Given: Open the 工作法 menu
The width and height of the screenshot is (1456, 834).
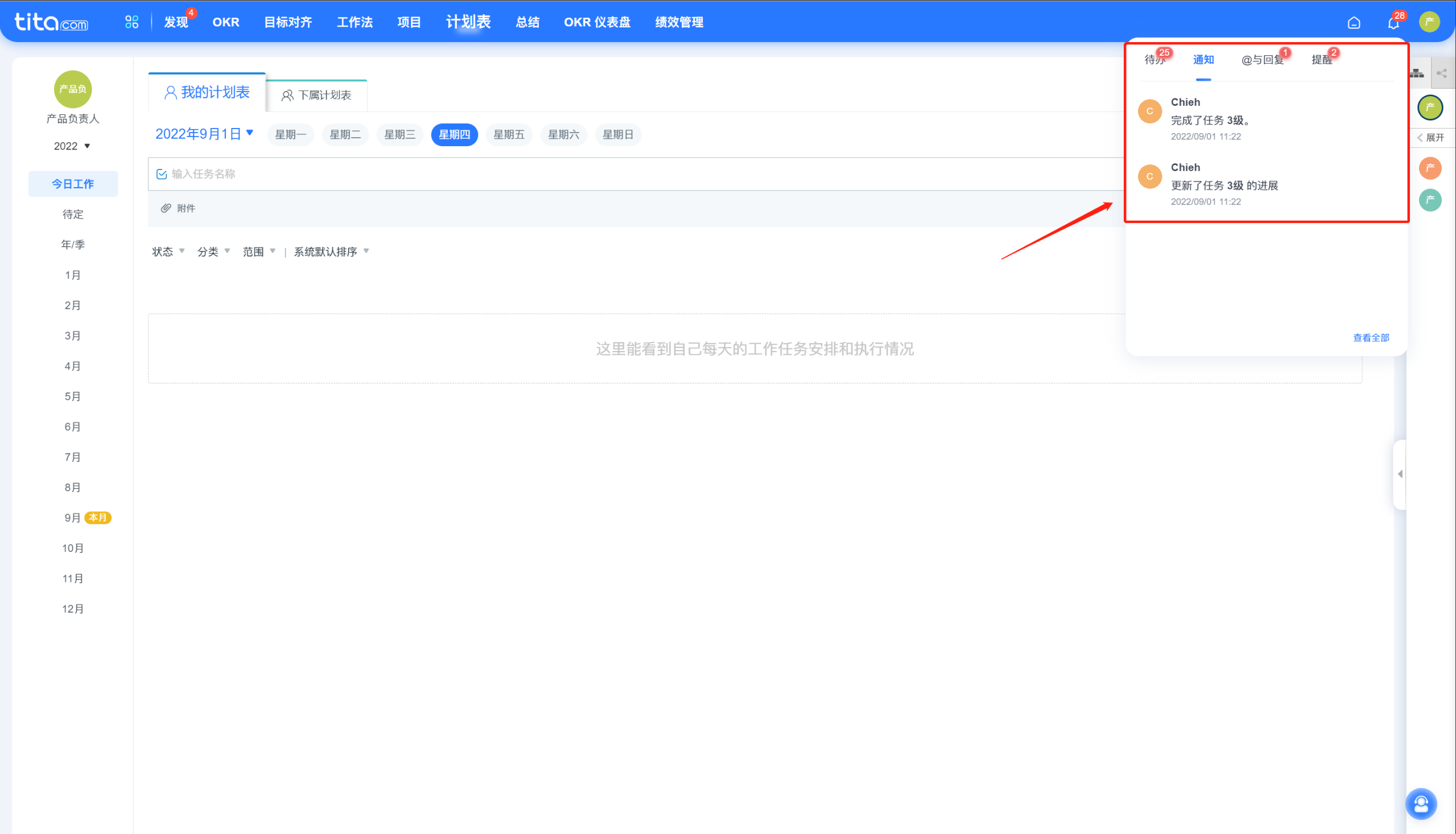Looking at the screenshot, I should coord(354,22).
